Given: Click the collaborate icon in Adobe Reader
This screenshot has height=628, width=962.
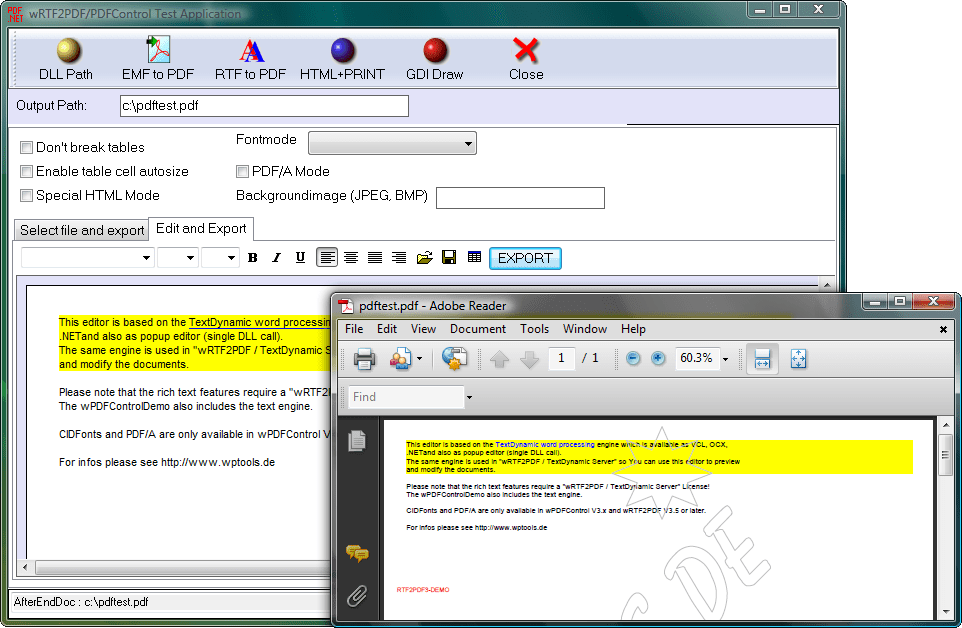Looking at the screenshot, I should (x=401, y=359).
